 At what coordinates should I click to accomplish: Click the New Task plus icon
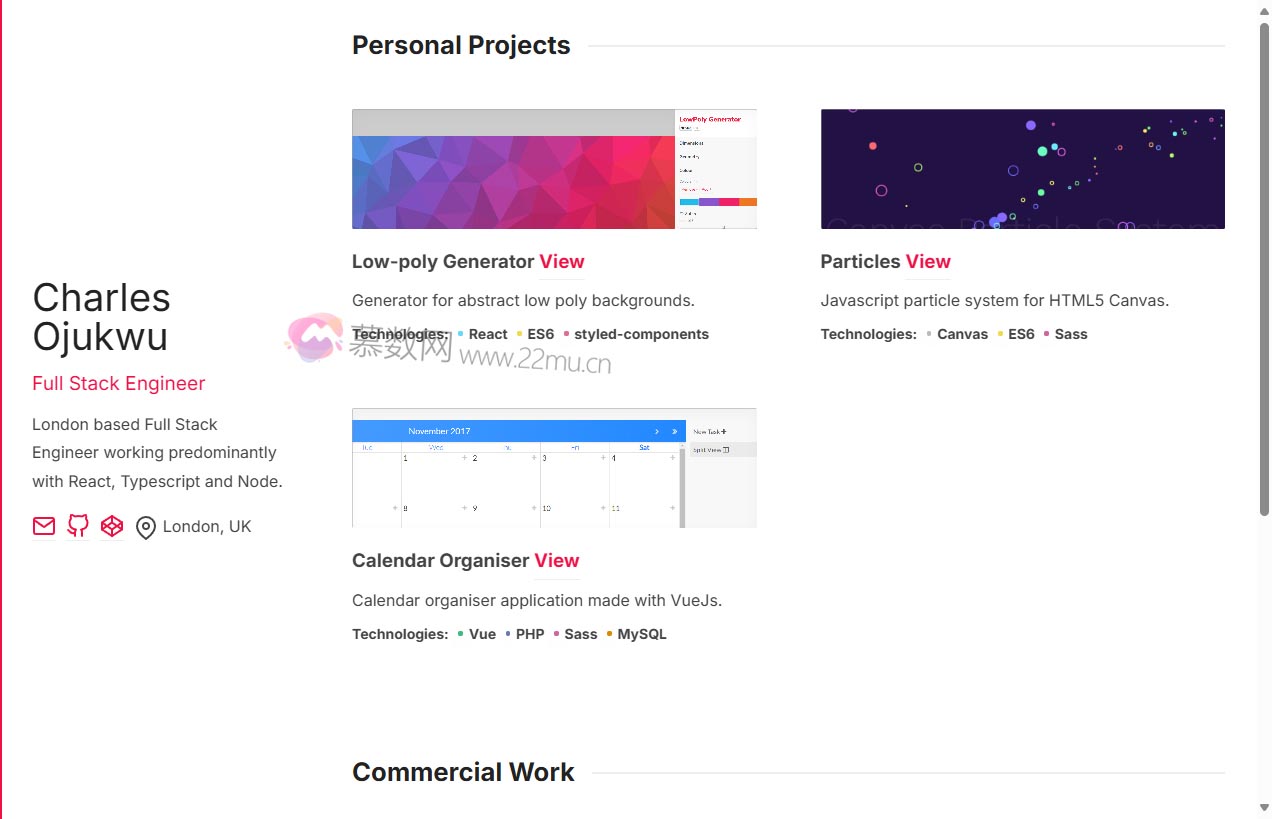point(723,431)
